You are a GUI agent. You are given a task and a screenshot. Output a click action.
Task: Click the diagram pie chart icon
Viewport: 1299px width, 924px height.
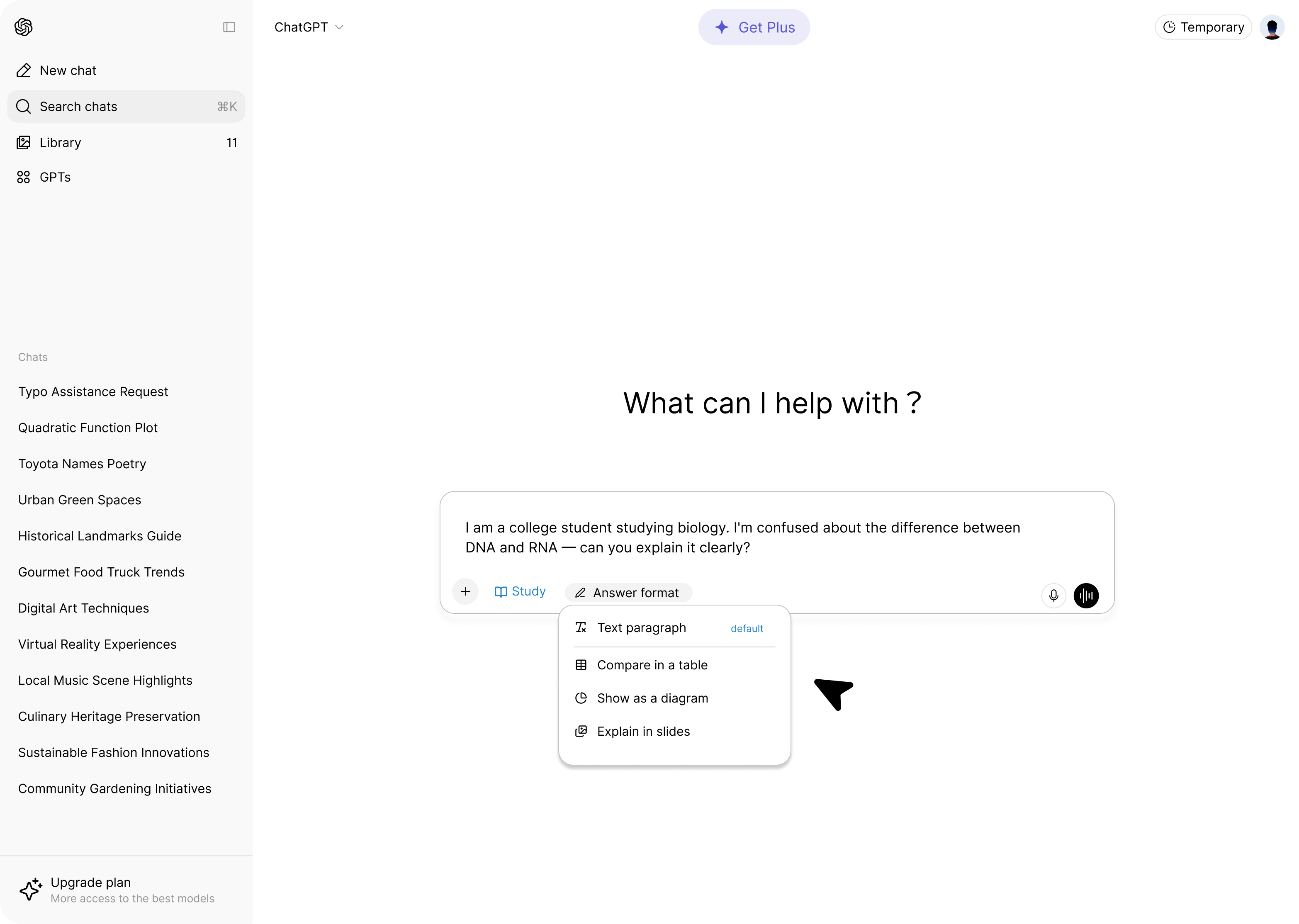tap(581, 698)
